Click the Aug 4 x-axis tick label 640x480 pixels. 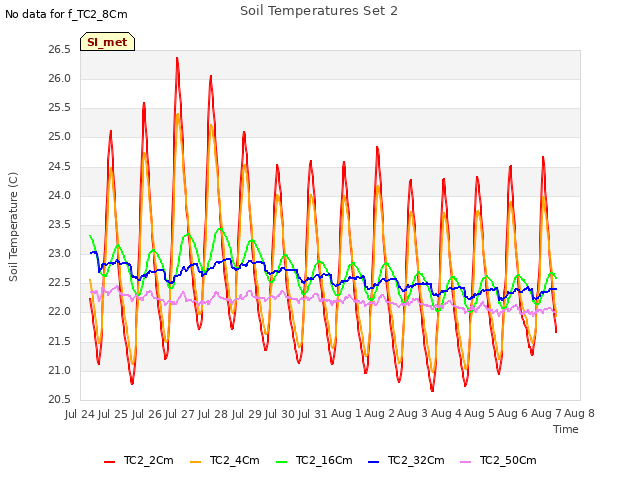click(x=446, y=414)
